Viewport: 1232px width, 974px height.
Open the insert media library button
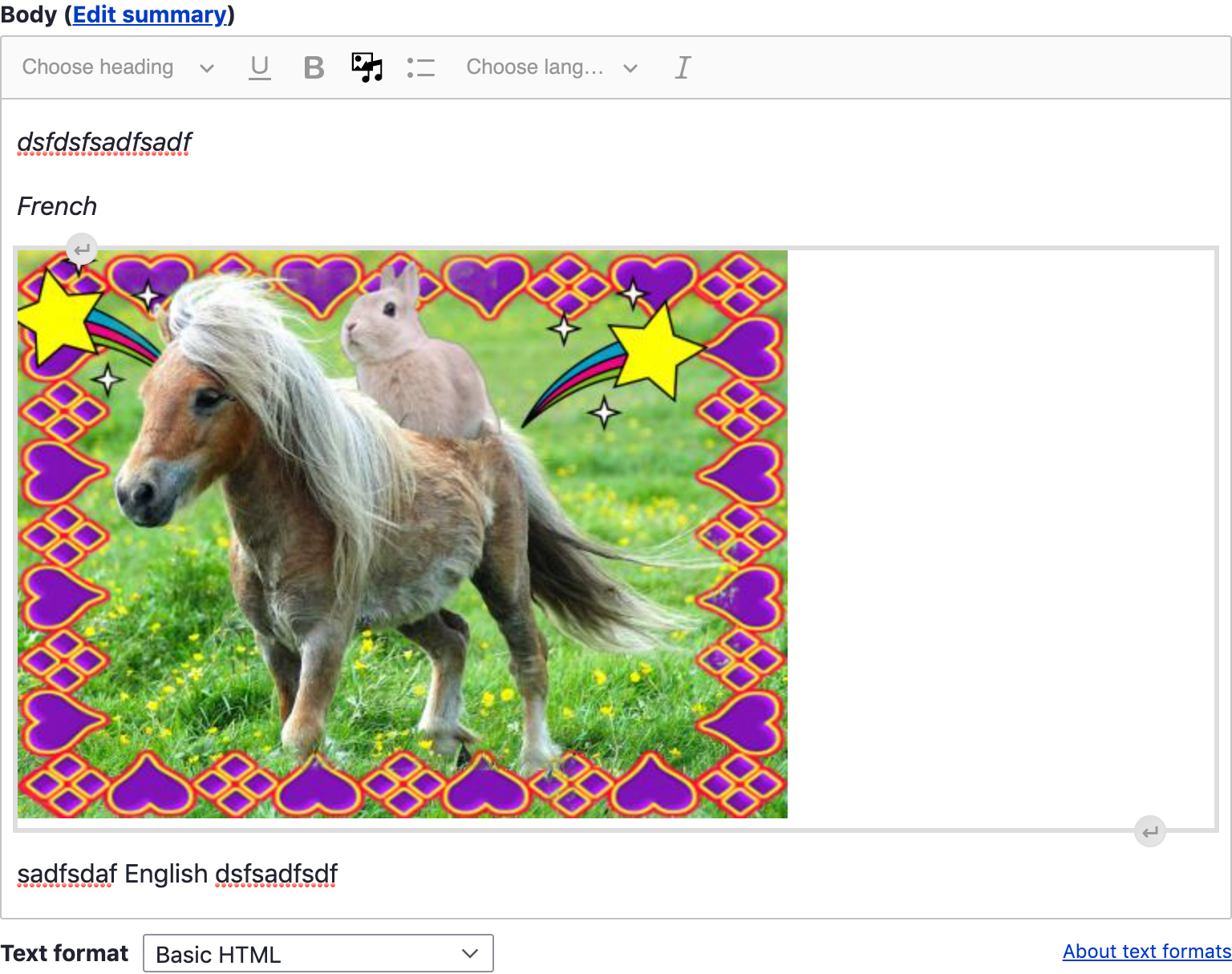pos(367,67)
